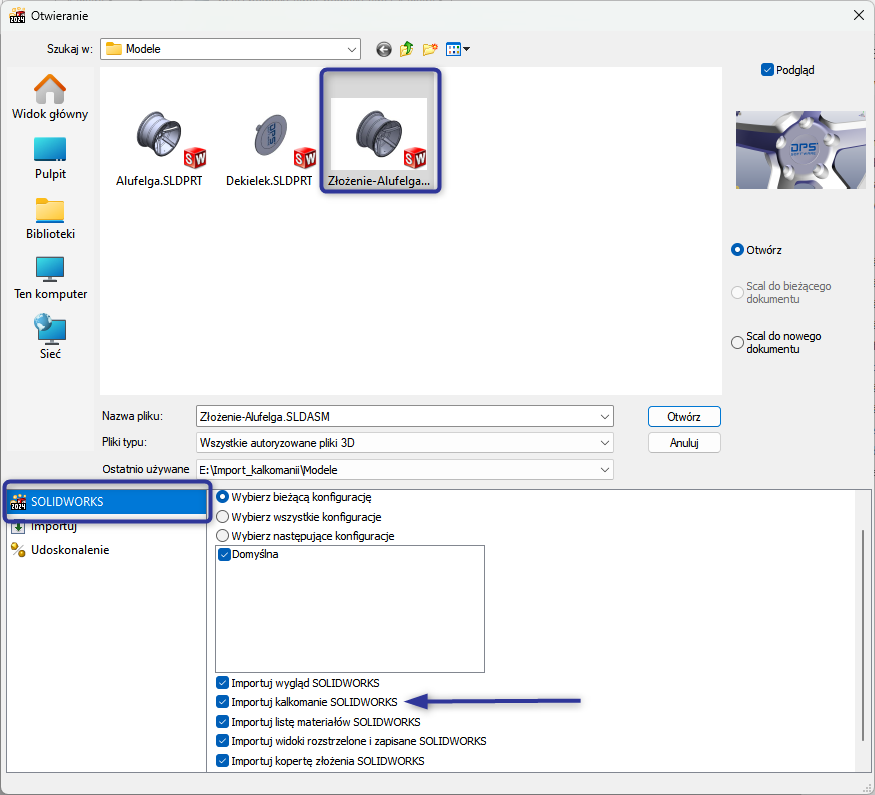Click the Anuluj button

pos(684,442)
